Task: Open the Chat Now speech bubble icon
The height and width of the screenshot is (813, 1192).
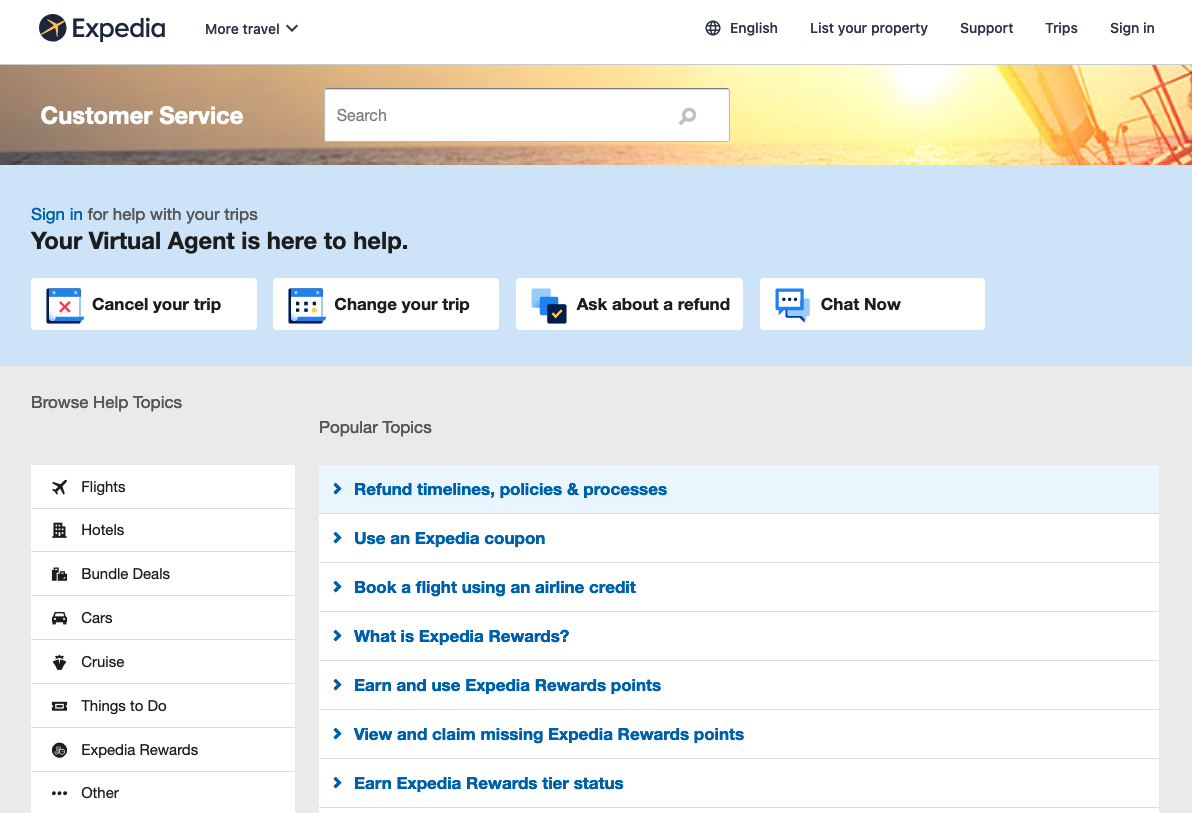Action: [x=790, y=303]
